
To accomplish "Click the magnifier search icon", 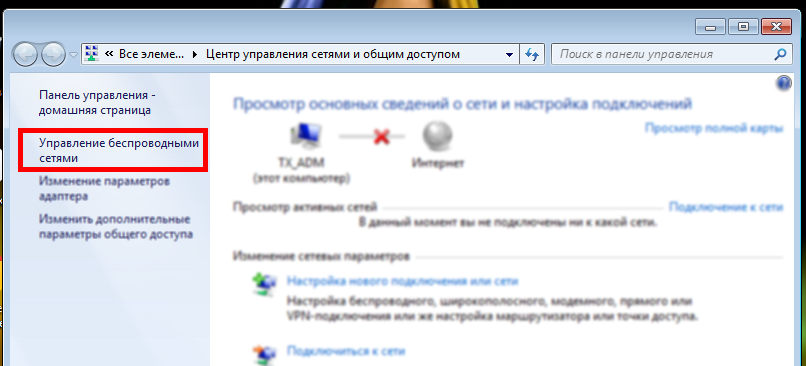I will click(x=779, y=54).
